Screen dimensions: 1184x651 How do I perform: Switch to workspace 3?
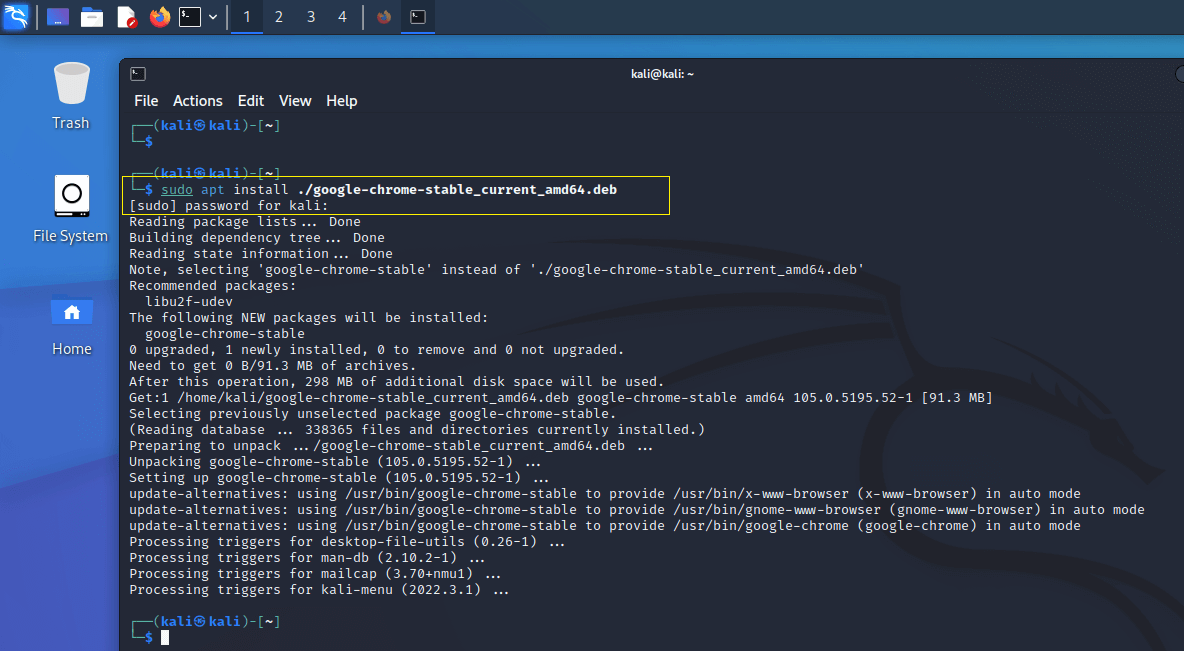point(310,17)
